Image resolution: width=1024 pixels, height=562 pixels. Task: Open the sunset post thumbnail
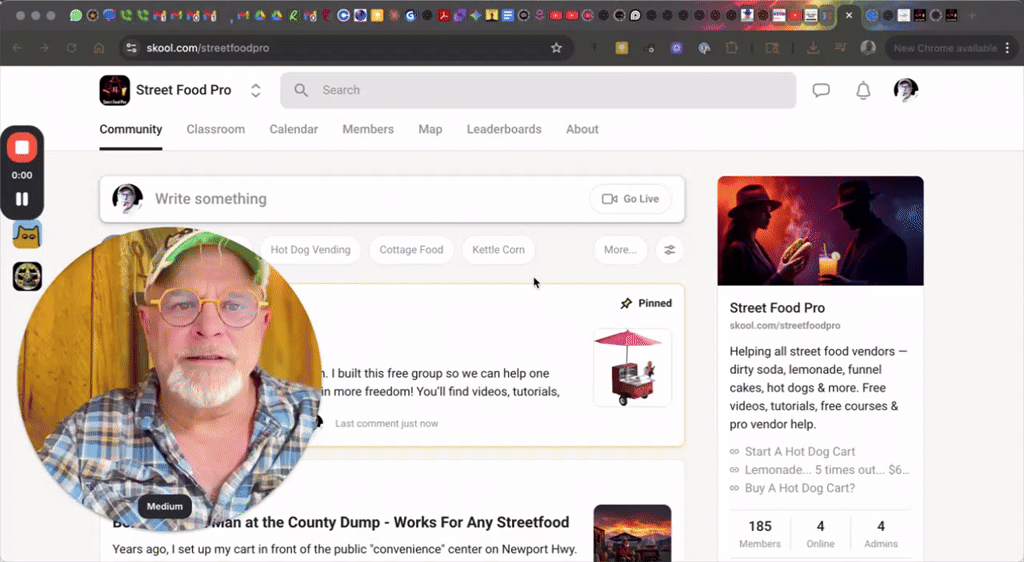632,533
